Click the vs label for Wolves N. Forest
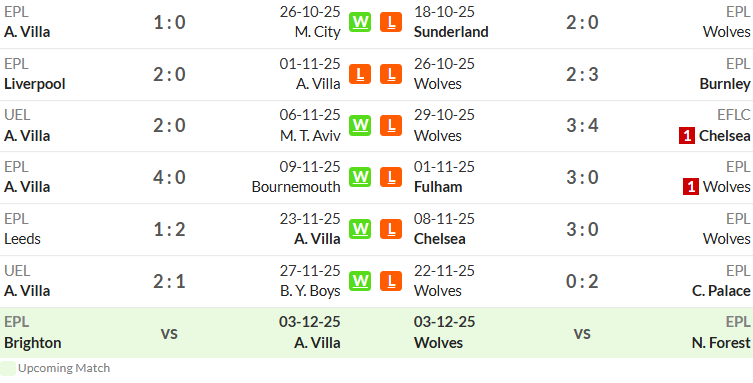This screenshot has width=753, height=383. pos(582,333)
